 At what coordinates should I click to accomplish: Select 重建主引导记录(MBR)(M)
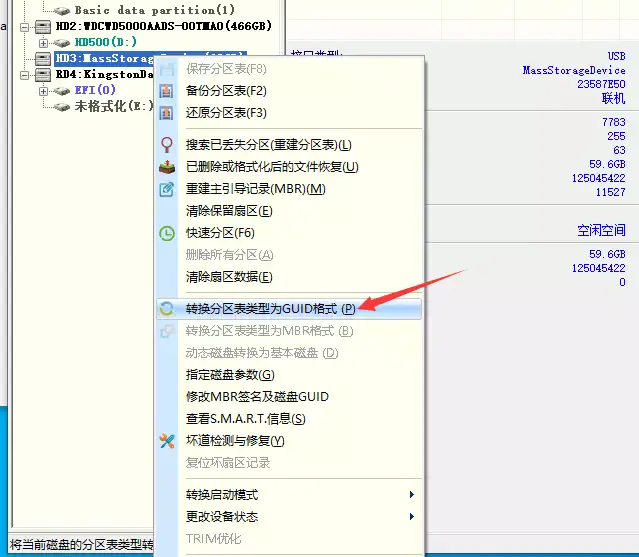289,189
